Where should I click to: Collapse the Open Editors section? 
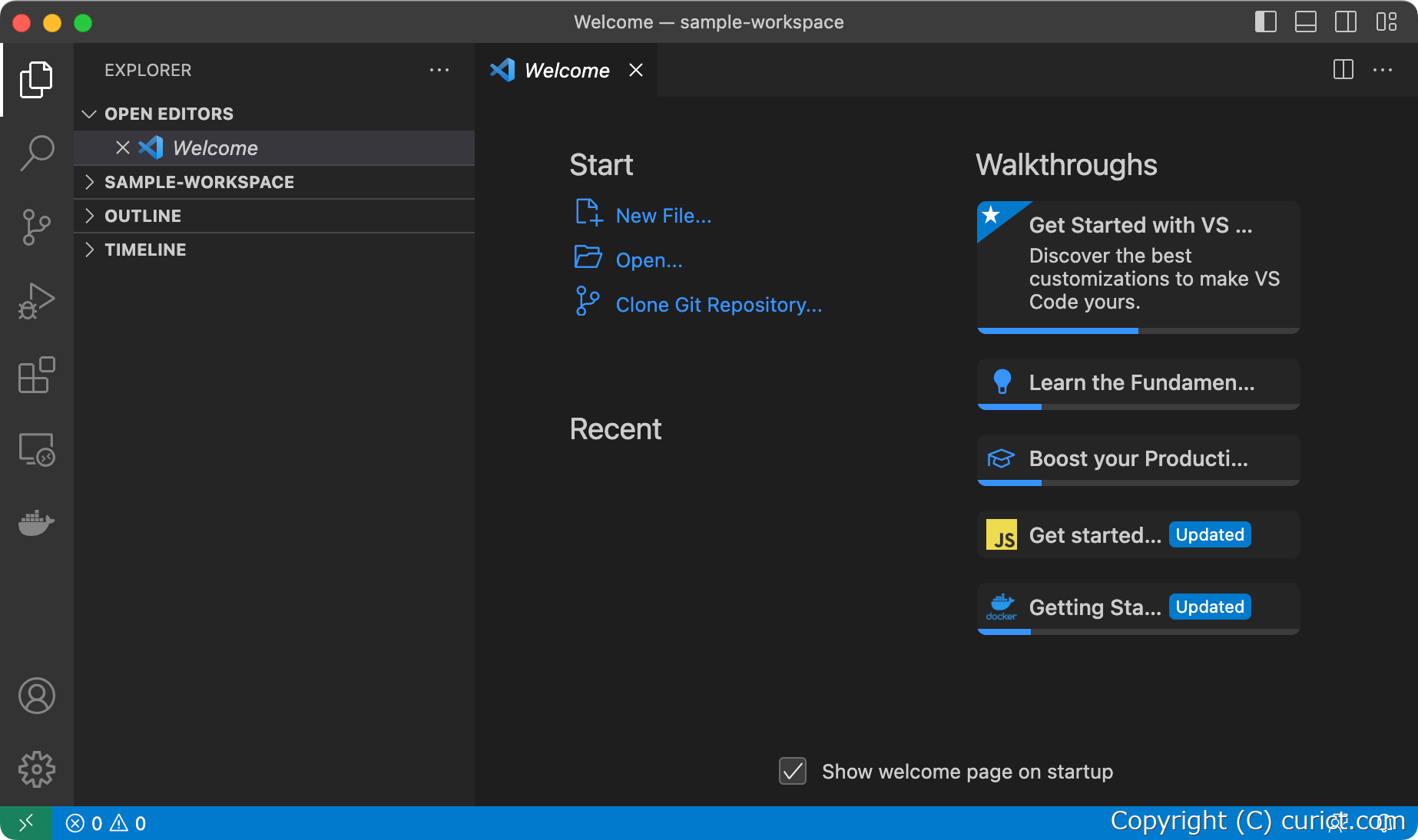(x=89, y=114)
